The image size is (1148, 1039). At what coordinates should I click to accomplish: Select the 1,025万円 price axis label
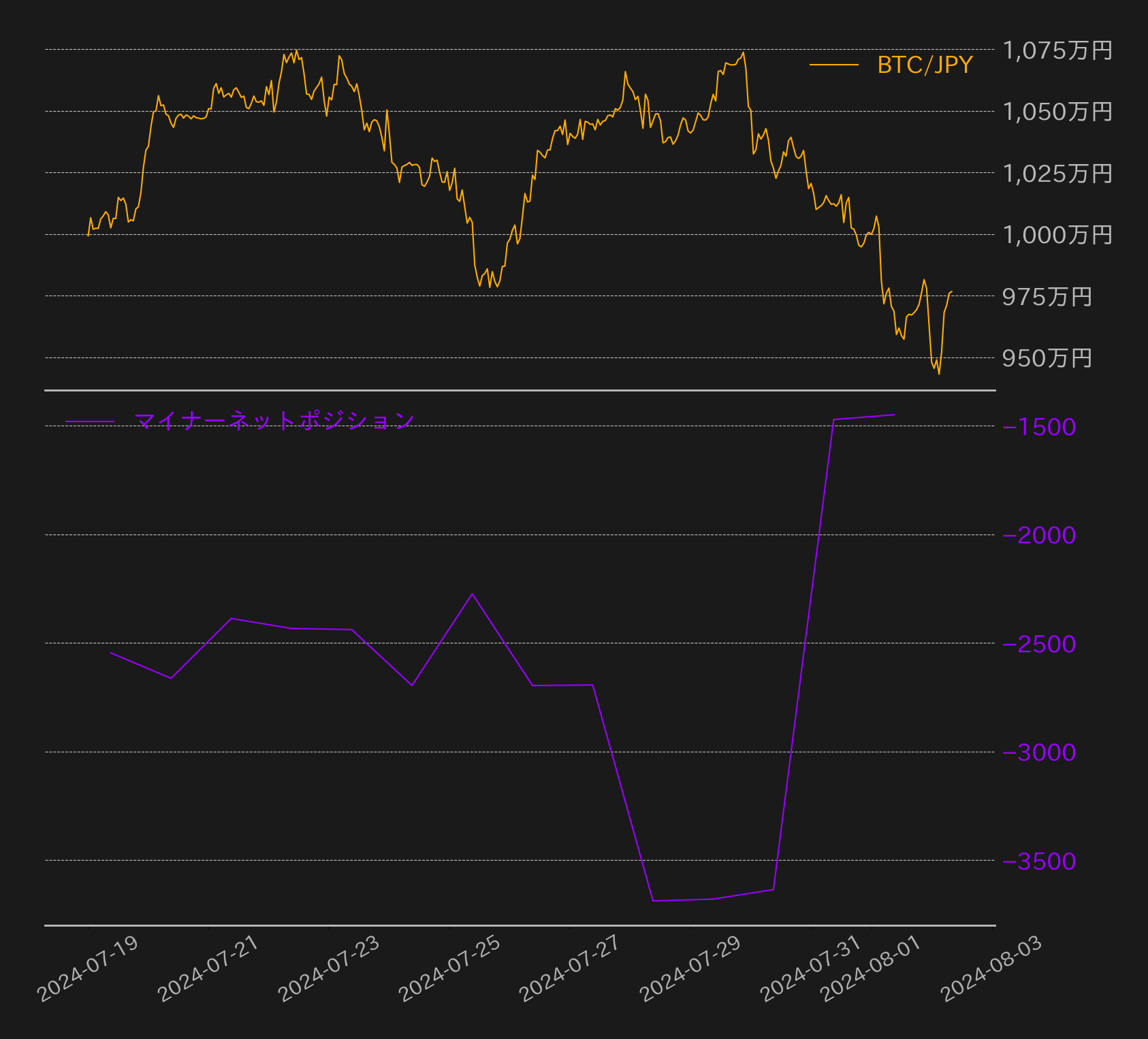coord(1057,174)
